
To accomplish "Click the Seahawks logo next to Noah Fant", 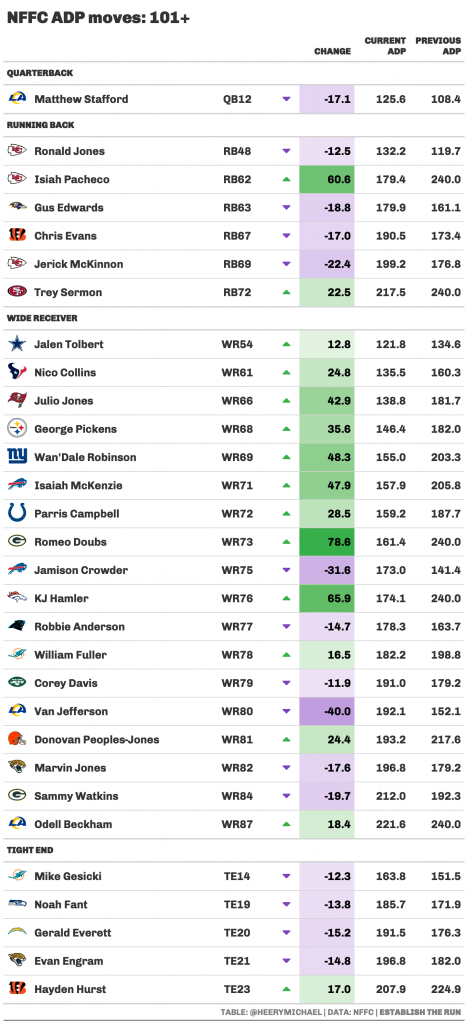I will pos(17,904).
